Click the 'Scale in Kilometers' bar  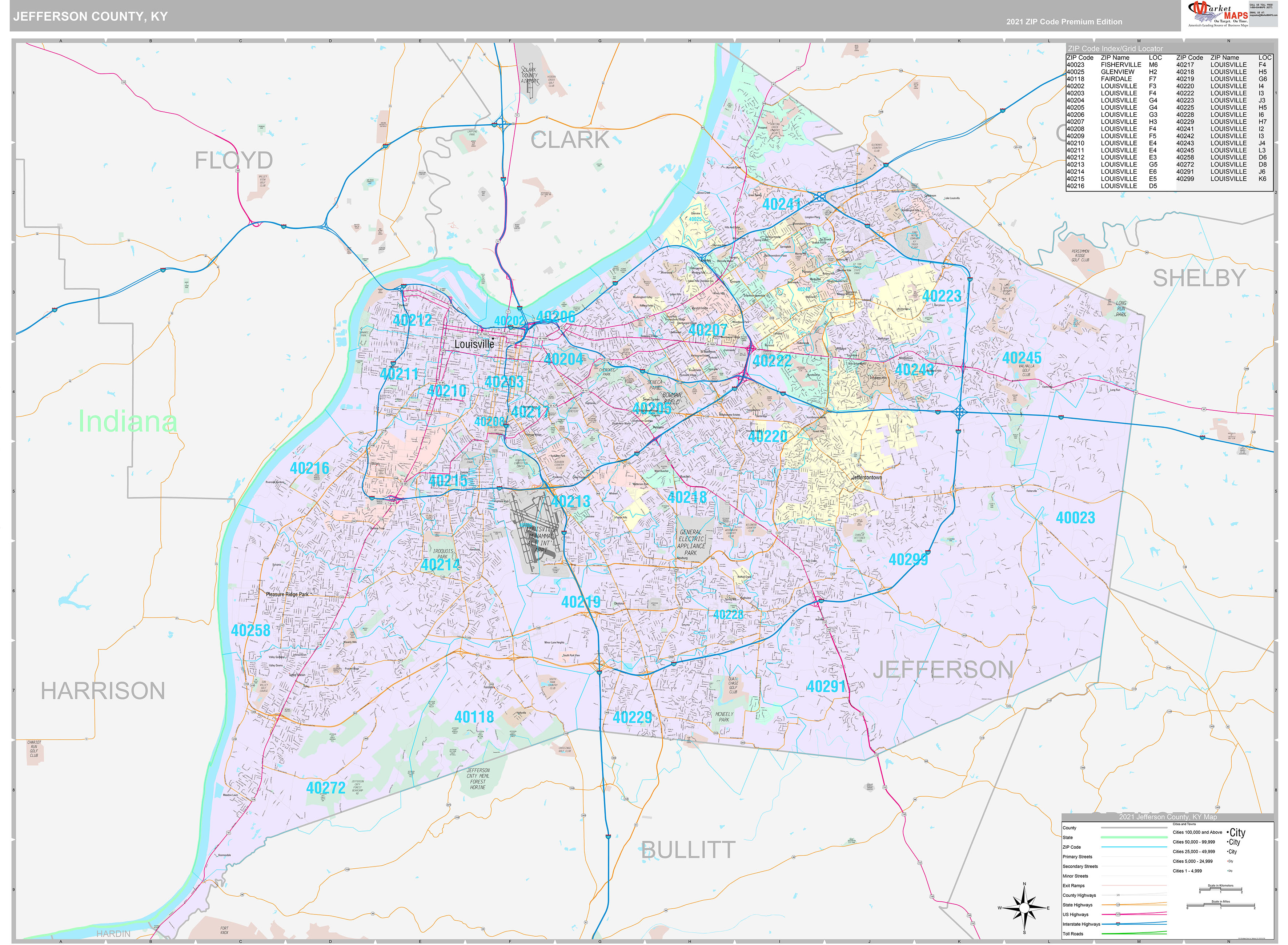click(1220, 889)
